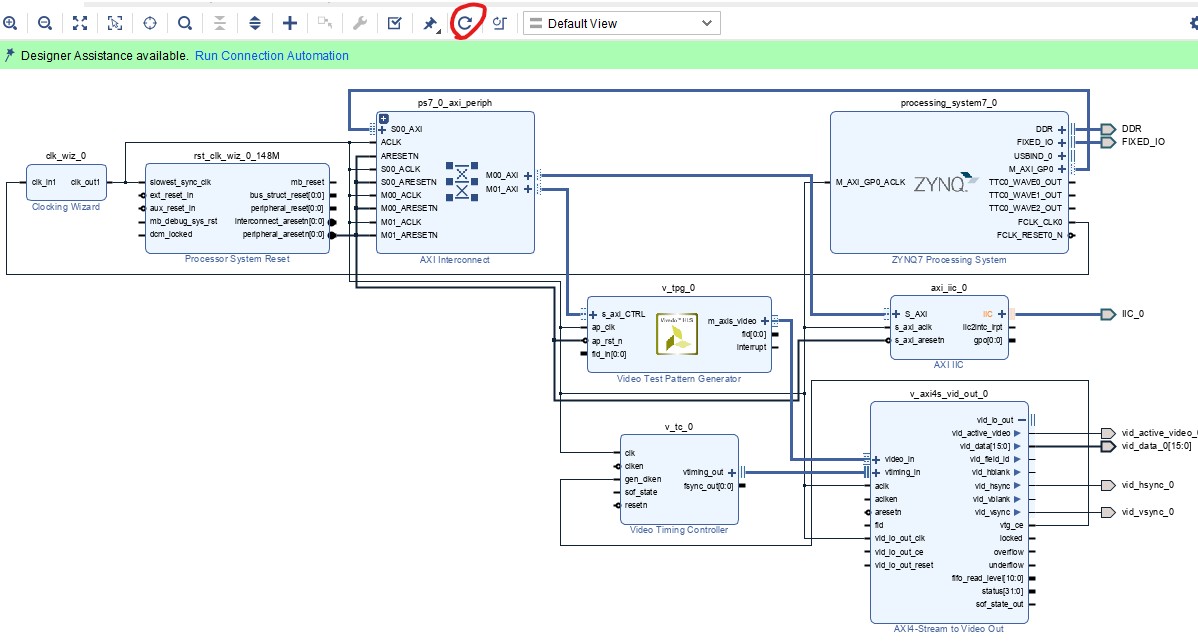
Task: Click the Validate Design checkmark icon
Action: point(395,23)
